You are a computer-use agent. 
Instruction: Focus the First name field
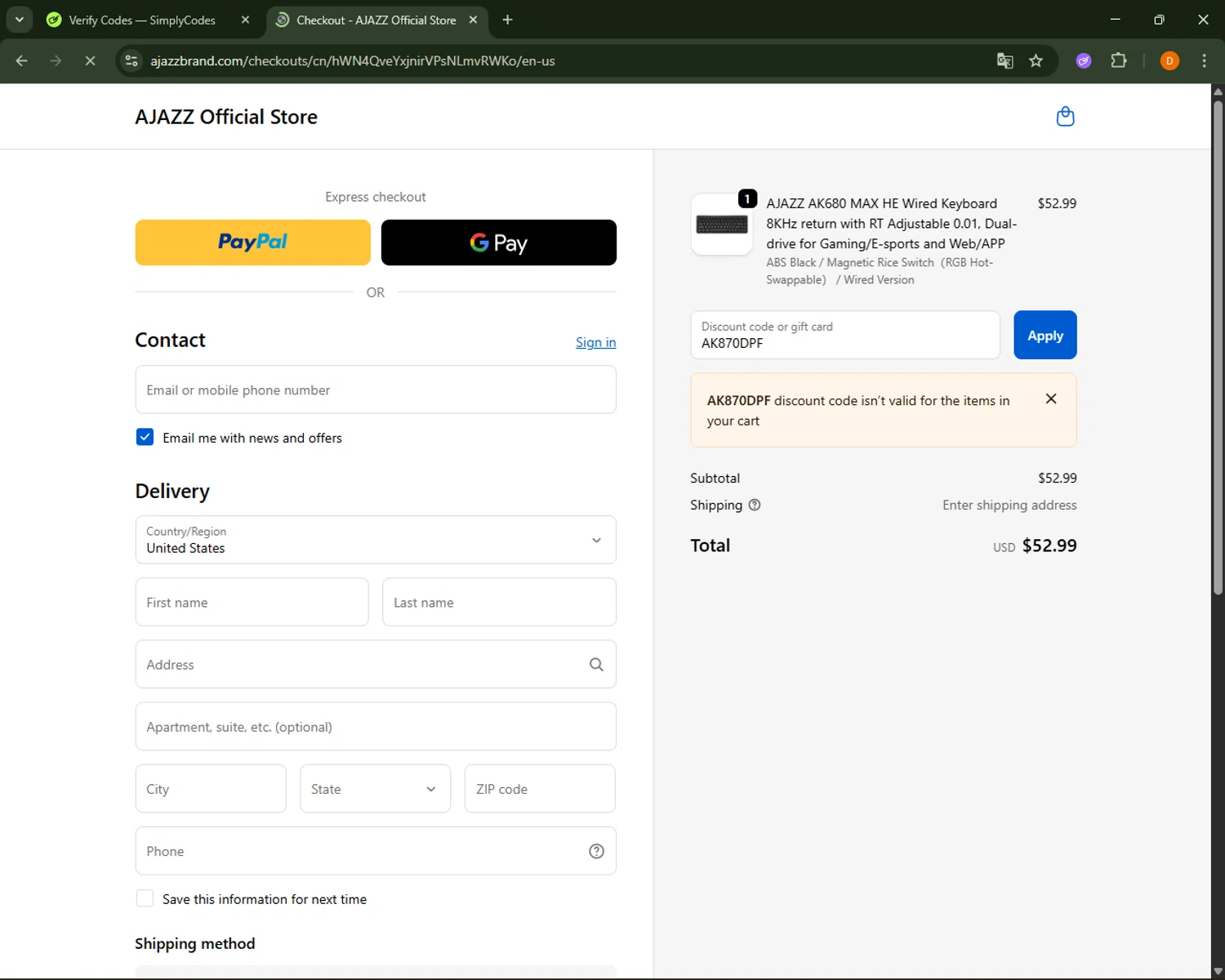click(x=252, y=602)
